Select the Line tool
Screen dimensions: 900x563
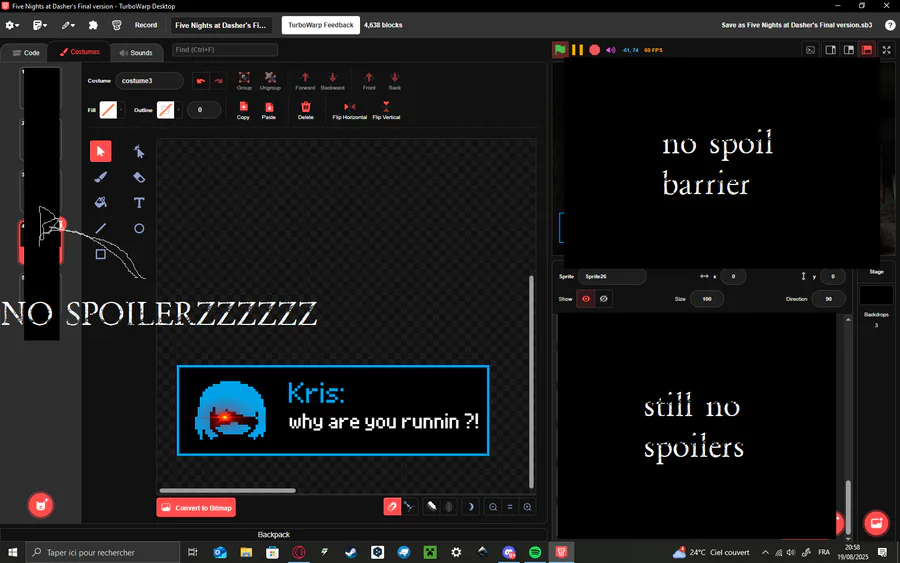(x=100, y=228)
